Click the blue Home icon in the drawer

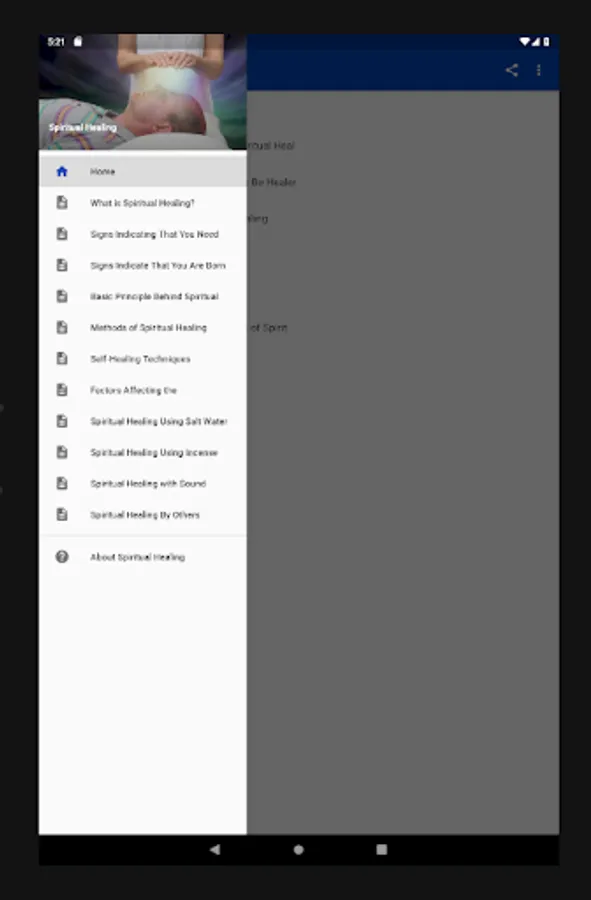point(62,171)
